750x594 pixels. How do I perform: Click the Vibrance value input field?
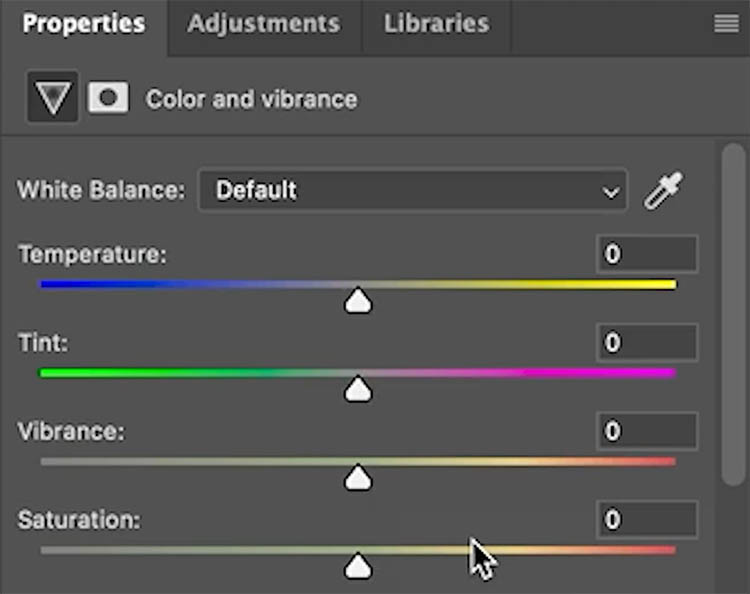point(647,431)
